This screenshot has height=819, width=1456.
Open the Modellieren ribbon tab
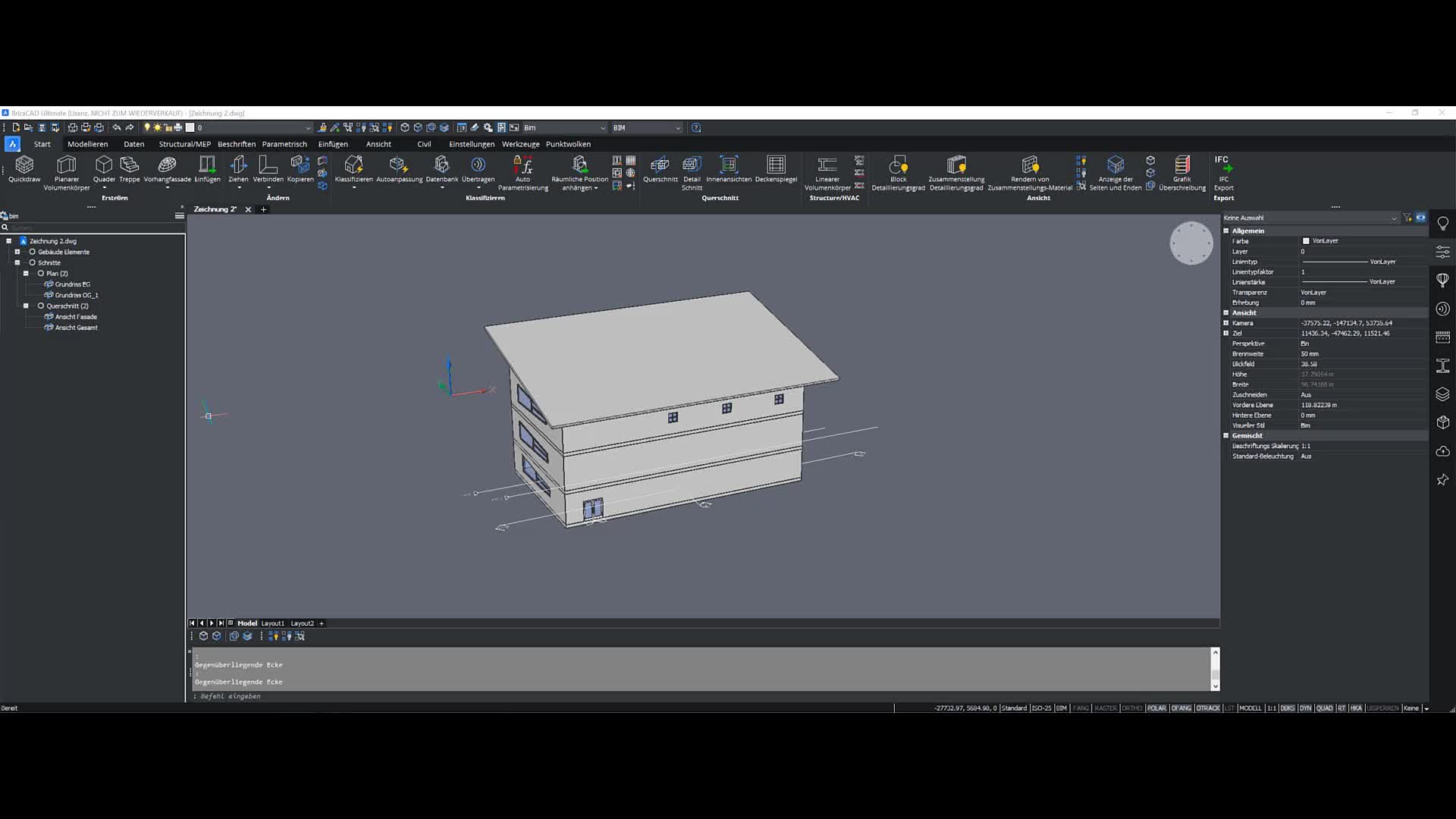pos(87,144)
